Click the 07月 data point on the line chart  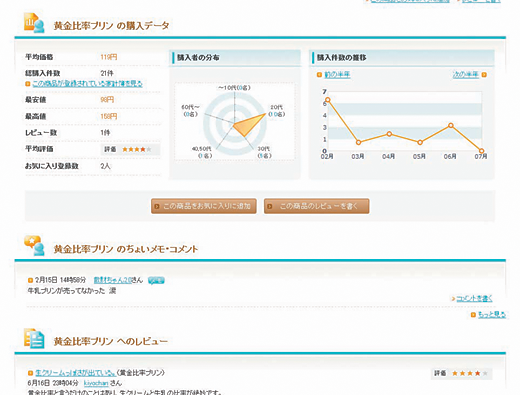pos(481,151)
